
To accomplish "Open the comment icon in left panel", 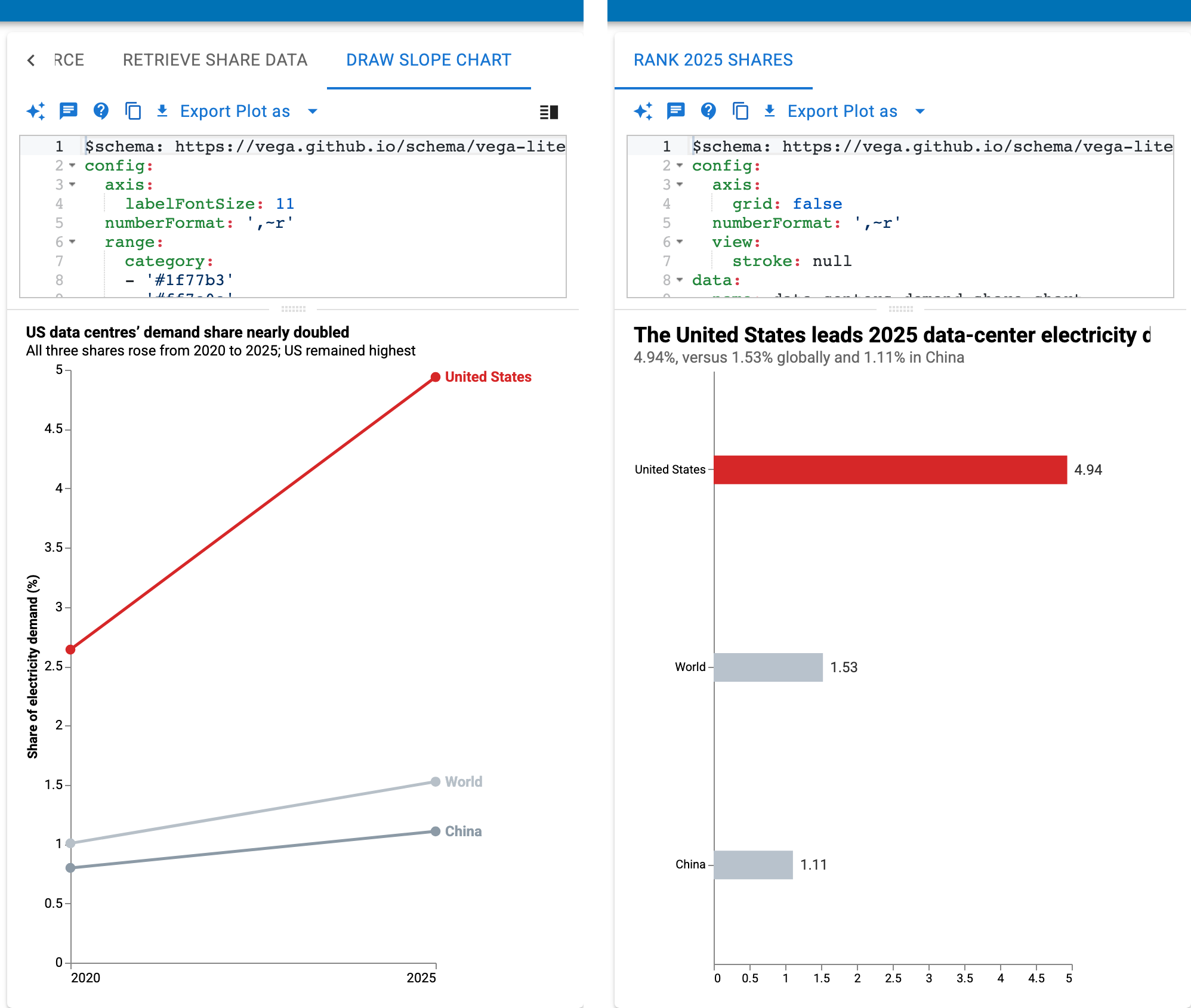I will click(69, 110).
